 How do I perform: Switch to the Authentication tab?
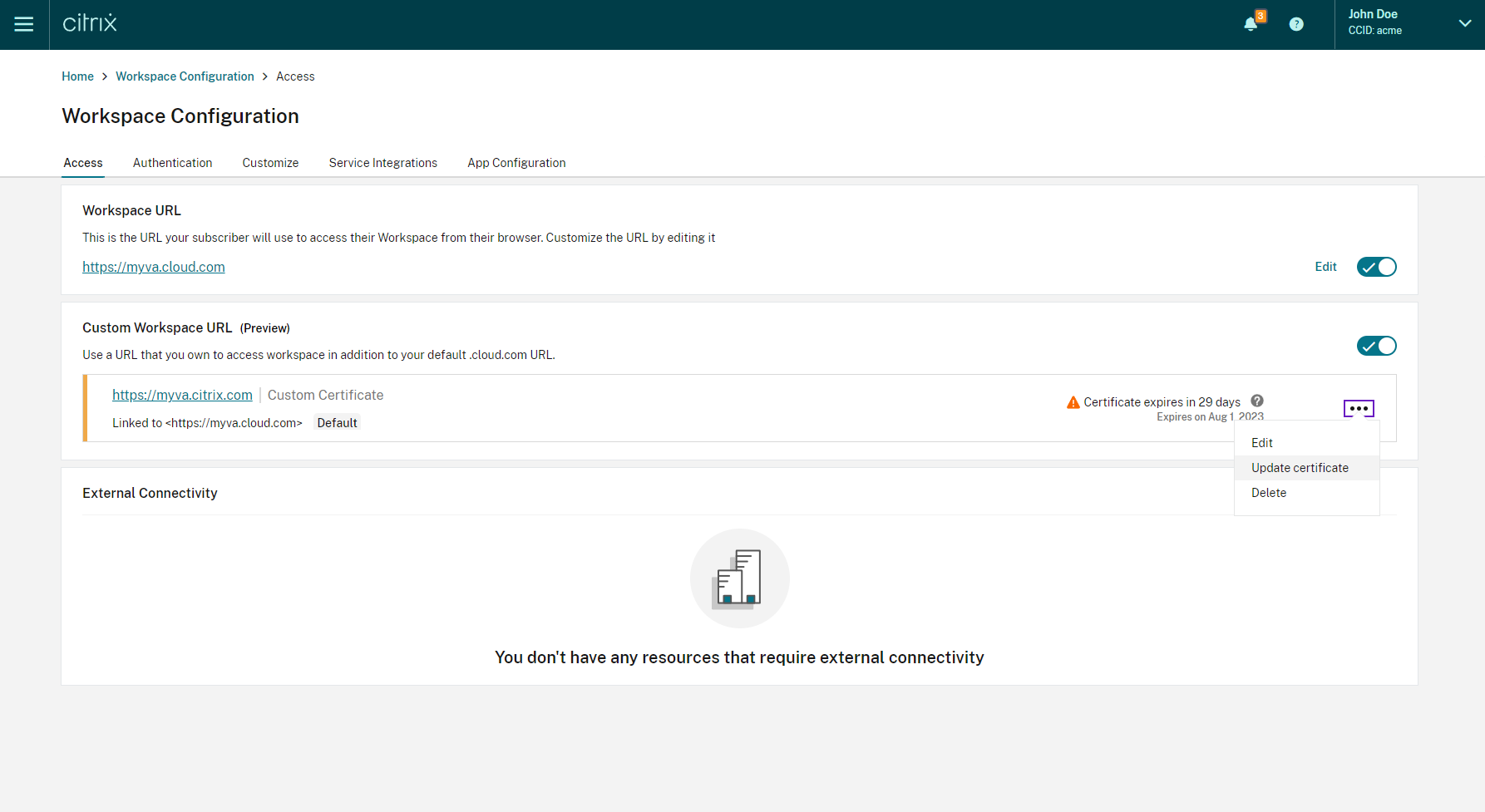click(172, 163)
